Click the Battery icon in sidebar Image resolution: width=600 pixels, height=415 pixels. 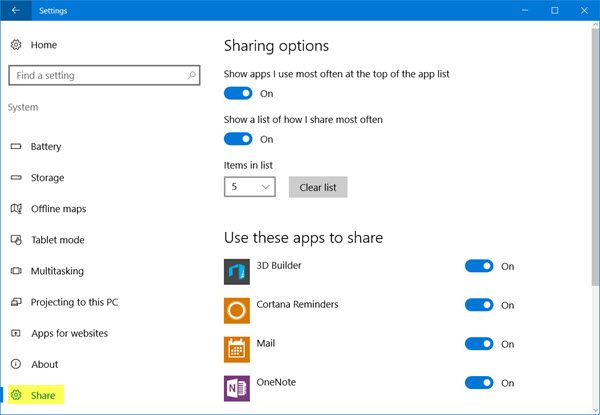(x=16, y=147)
